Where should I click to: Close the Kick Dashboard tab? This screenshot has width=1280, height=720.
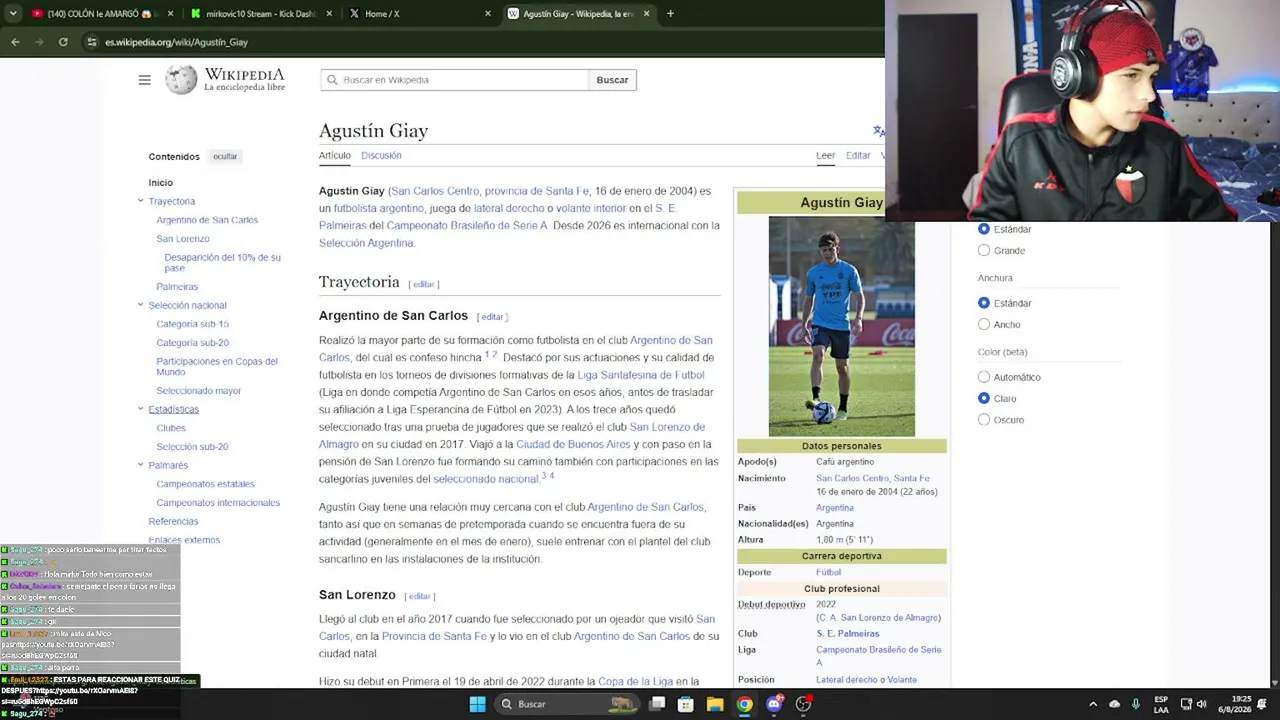click(x=330, y=14)
